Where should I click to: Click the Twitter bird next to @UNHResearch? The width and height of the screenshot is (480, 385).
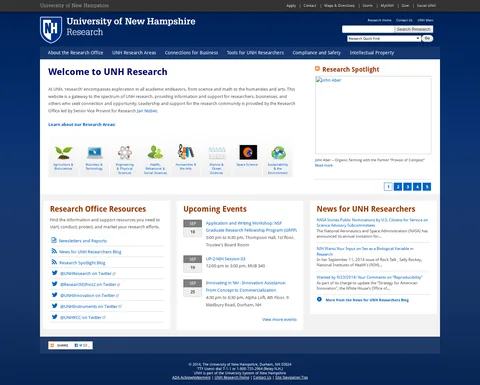tap(54, 273)
